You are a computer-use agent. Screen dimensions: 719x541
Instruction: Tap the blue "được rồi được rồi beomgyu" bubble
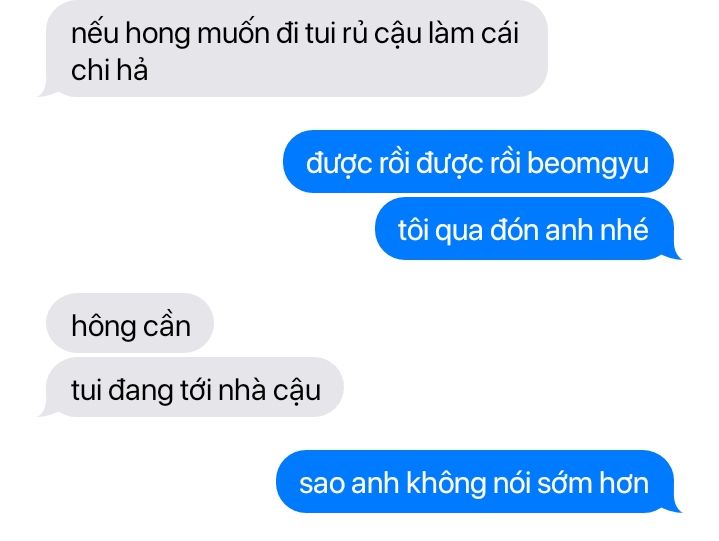(x=478, y=161)
